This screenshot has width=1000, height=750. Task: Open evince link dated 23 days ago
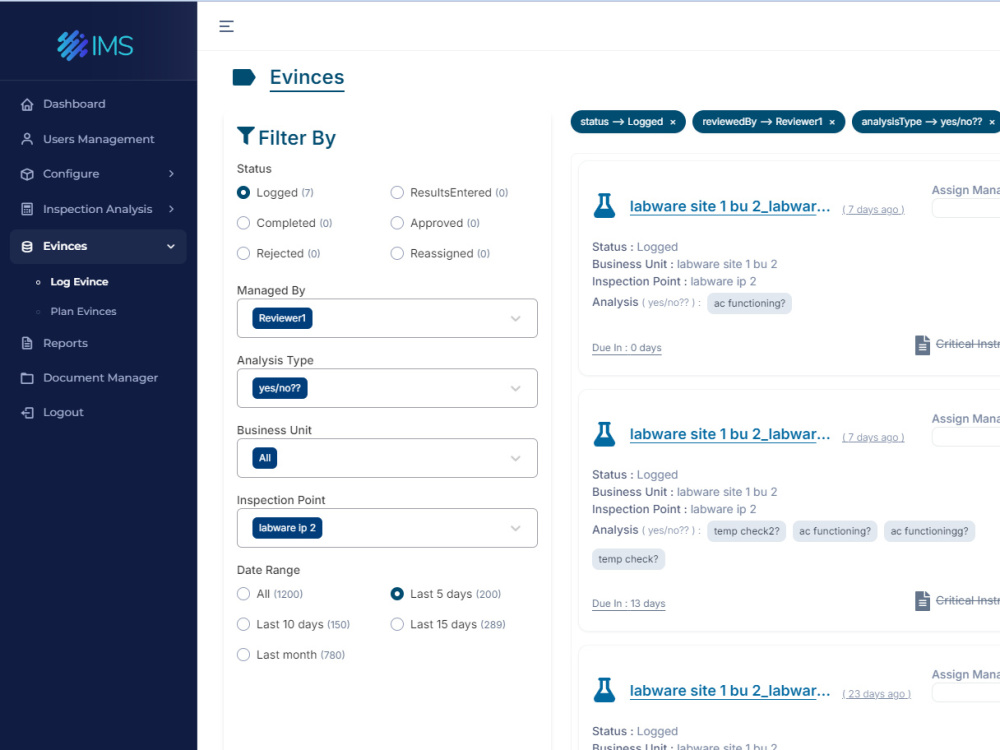730,691
